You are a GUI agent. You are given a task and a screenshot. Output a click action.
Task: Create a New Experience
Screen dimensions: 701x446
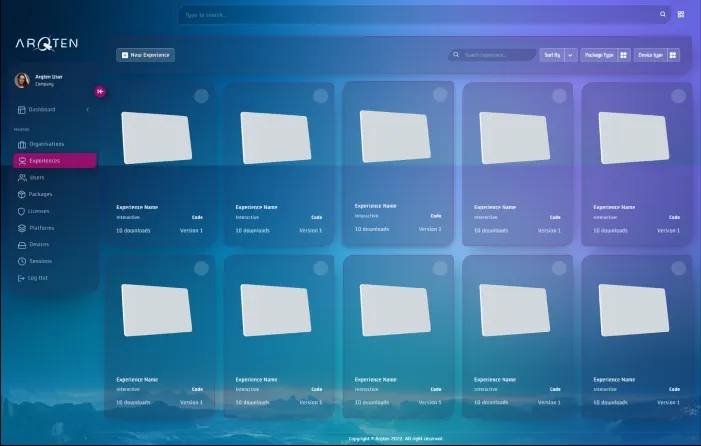point(145,55)
